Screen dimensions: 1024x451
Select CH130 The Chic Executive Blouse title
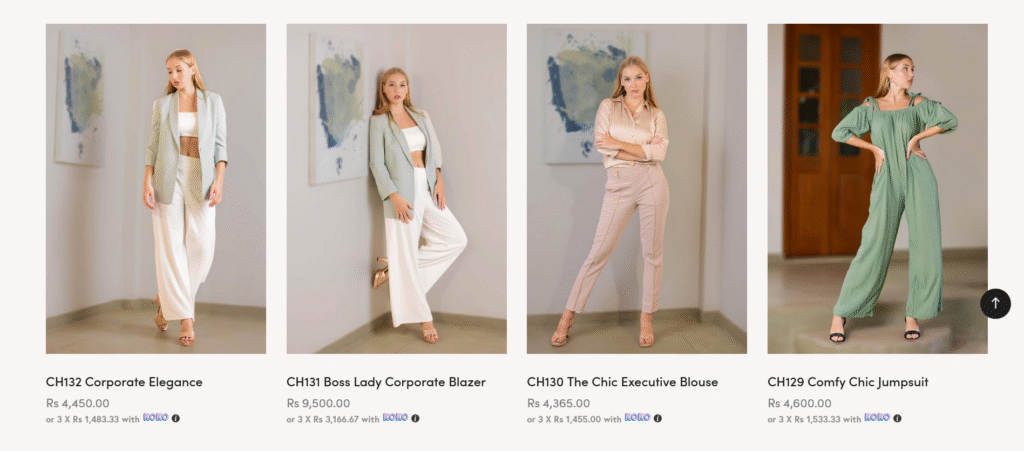click(x=622, y=382)
